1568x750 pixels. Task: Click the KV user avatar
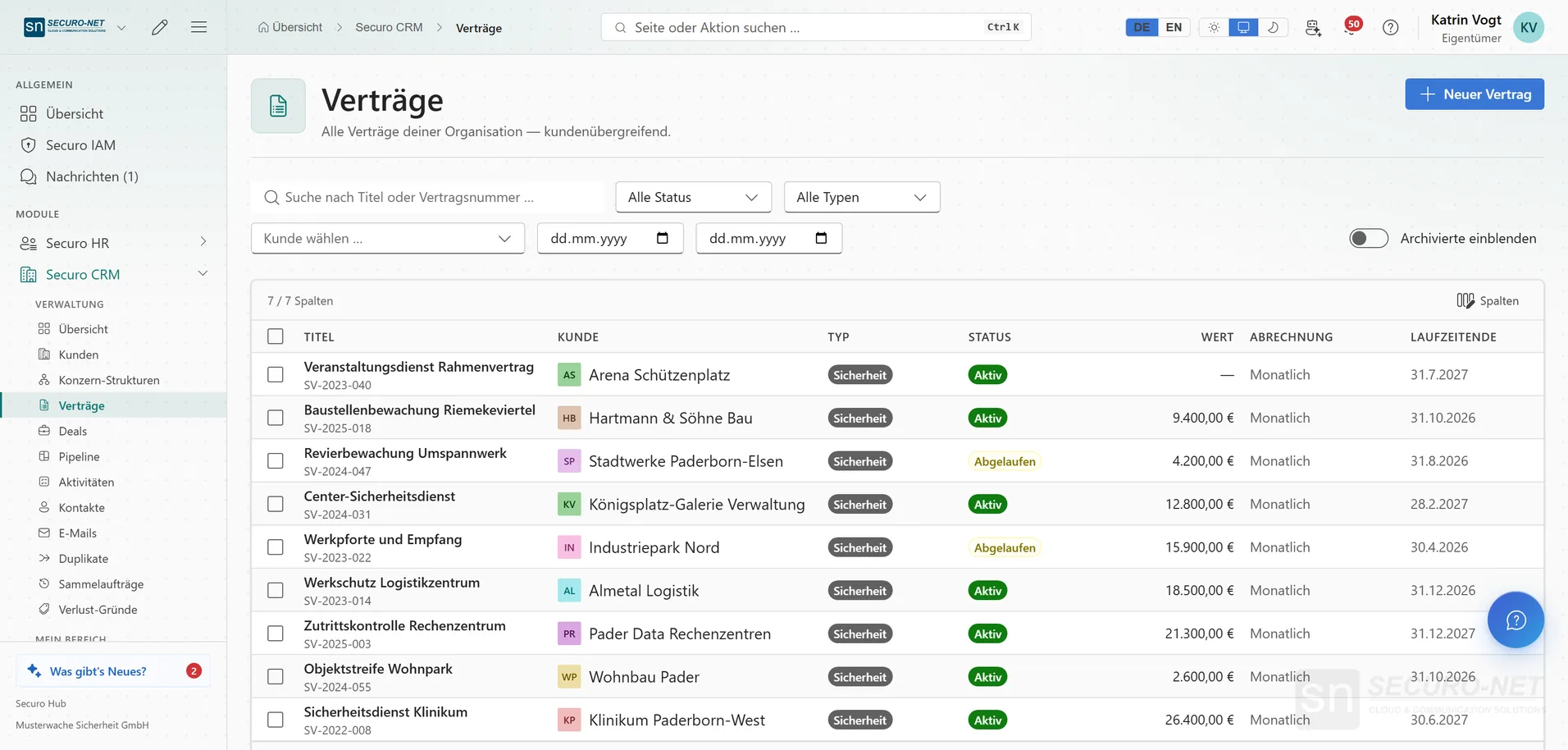(x=1528, y=27)
